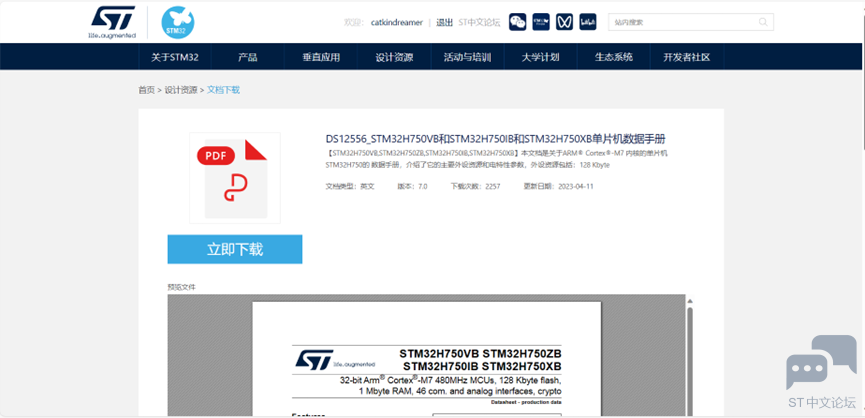Click the 更新日期：2023-04-11 text
Screen dimensions: 865x418
[x=558, y=186]
